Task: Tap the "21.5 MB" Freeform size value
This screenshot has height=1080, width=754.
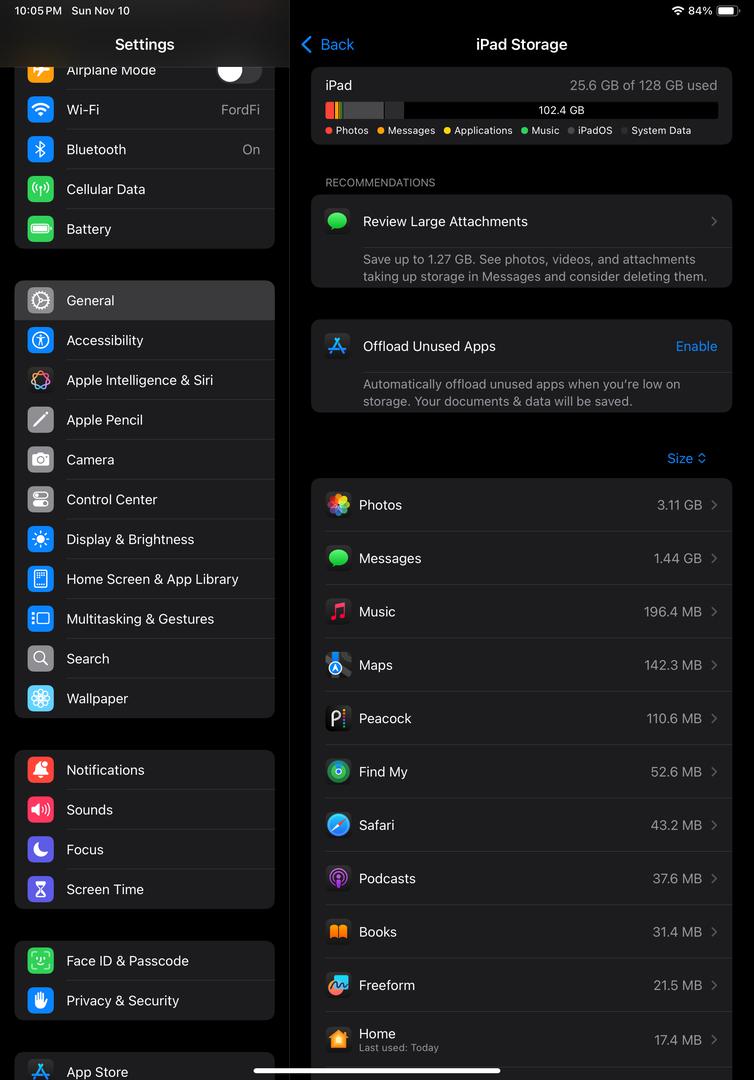Action: 678,985
